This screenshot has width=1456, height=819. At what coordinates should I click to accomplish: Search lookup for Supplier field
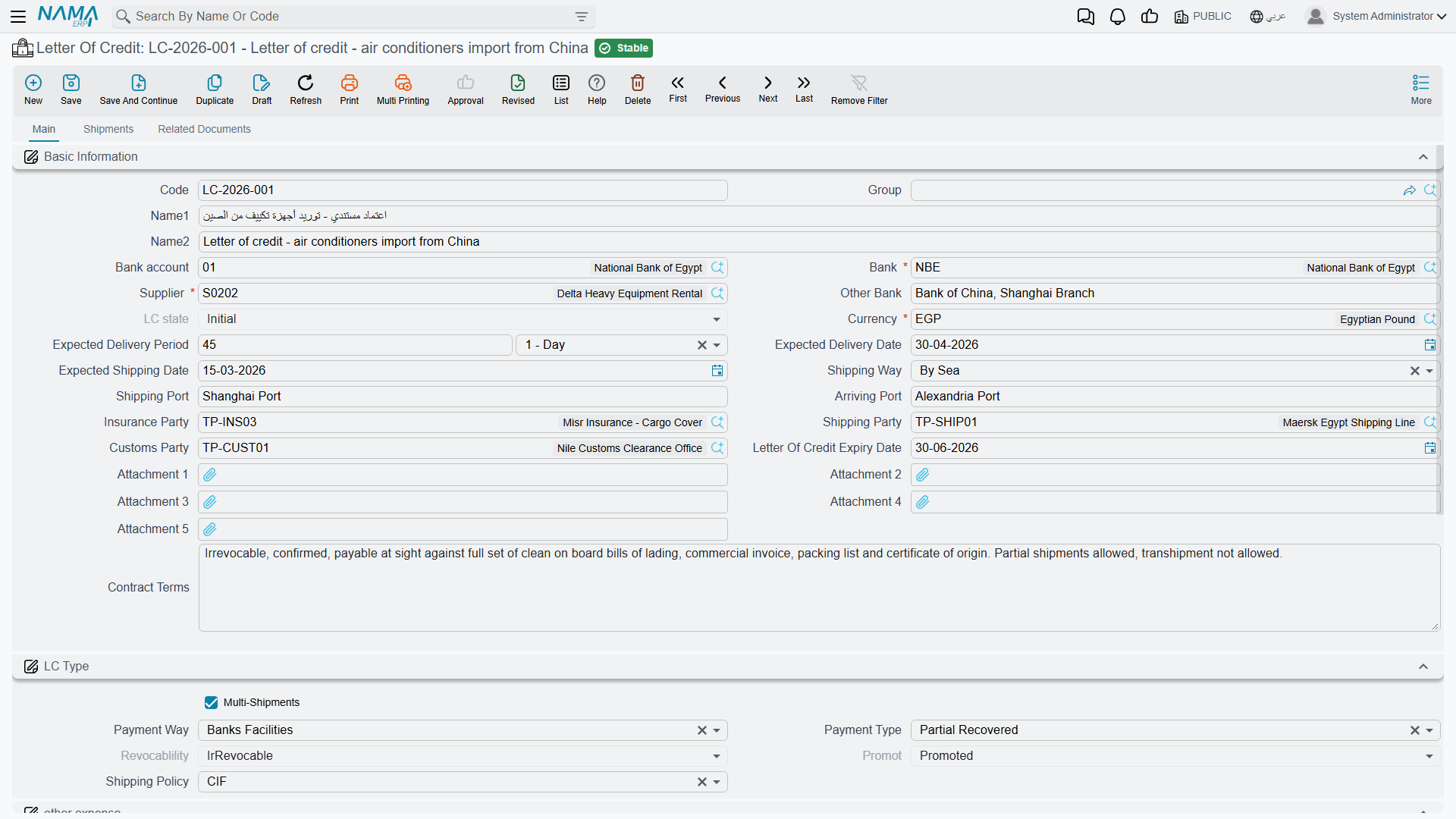pyautogui.click(x=717, y=293)
